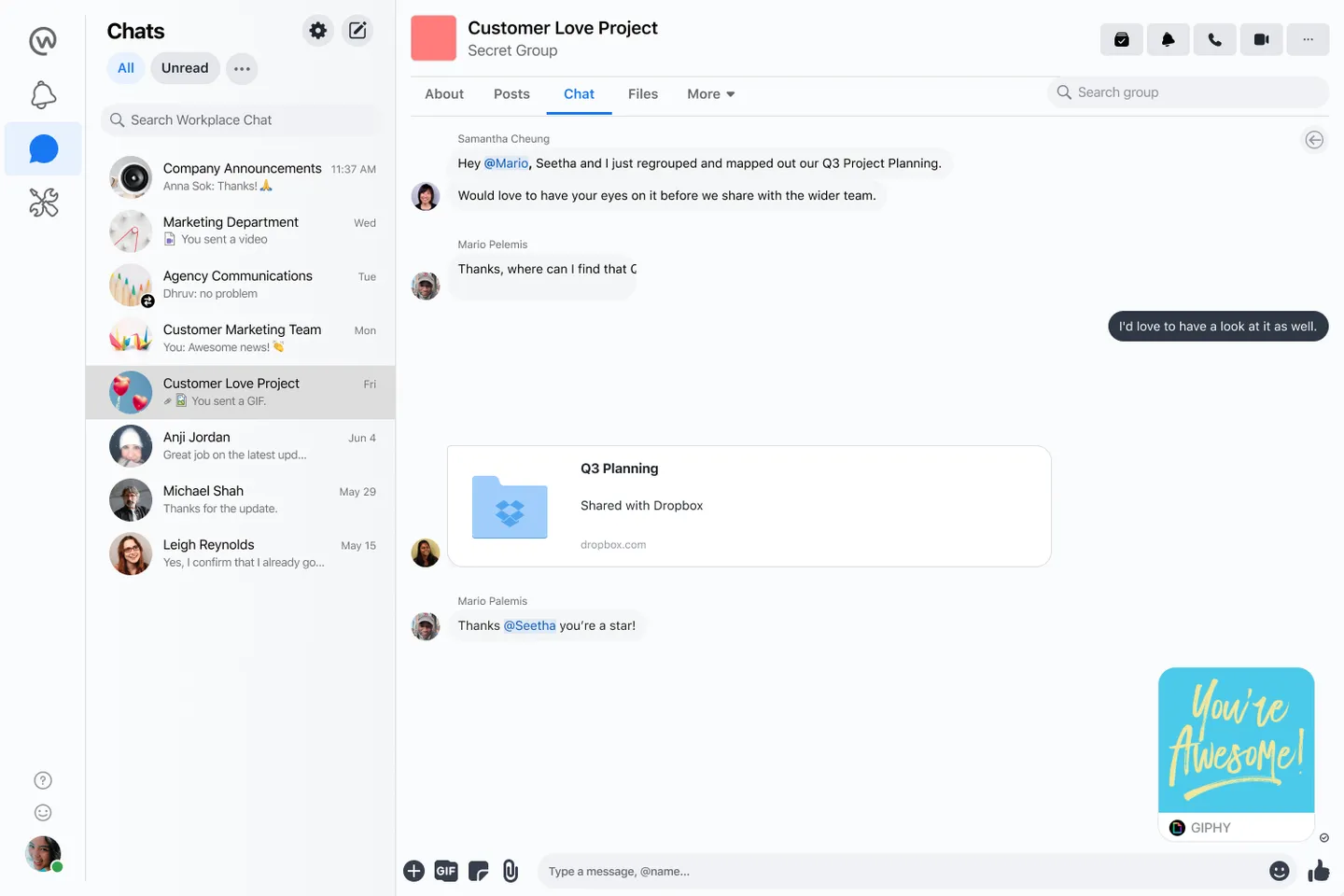Click the checkmark box icon in header
This screenshot has height=896, width=1344.
pyautogui.click(x=1122, y=40)
